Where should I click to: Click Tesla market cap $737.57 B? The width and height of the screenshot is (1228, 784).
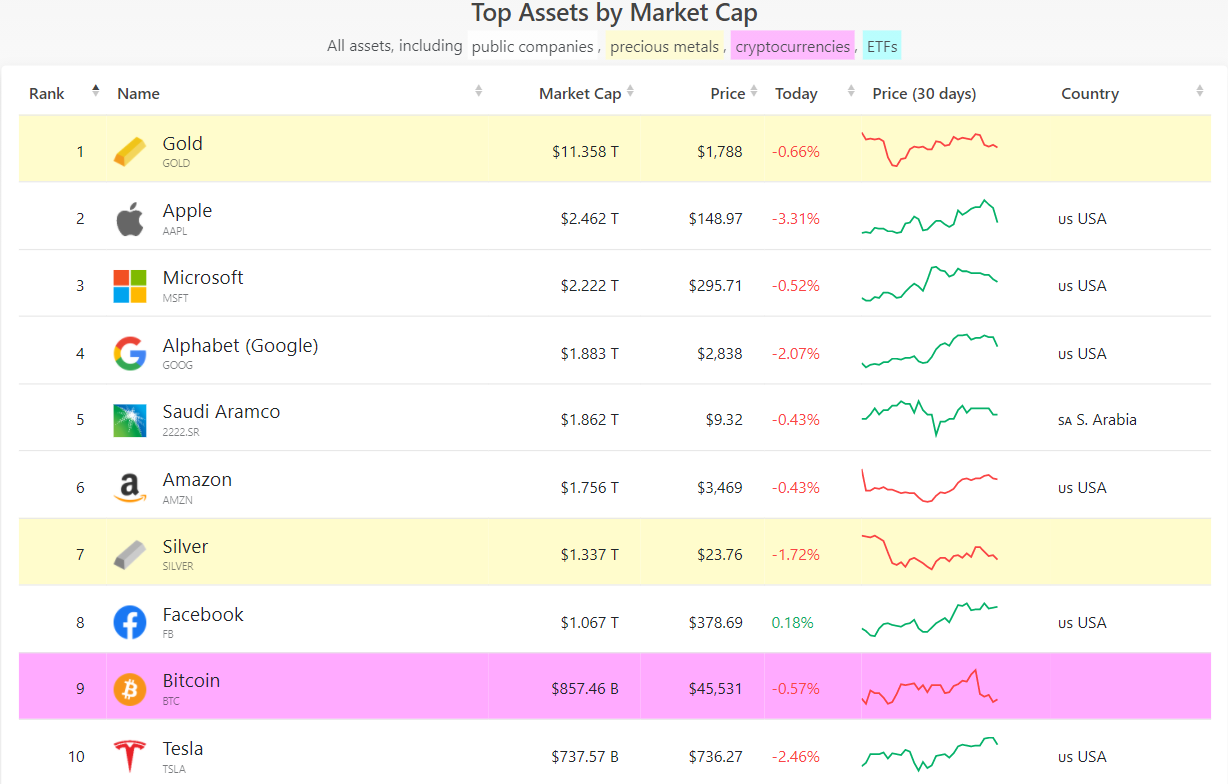(585, 757)
